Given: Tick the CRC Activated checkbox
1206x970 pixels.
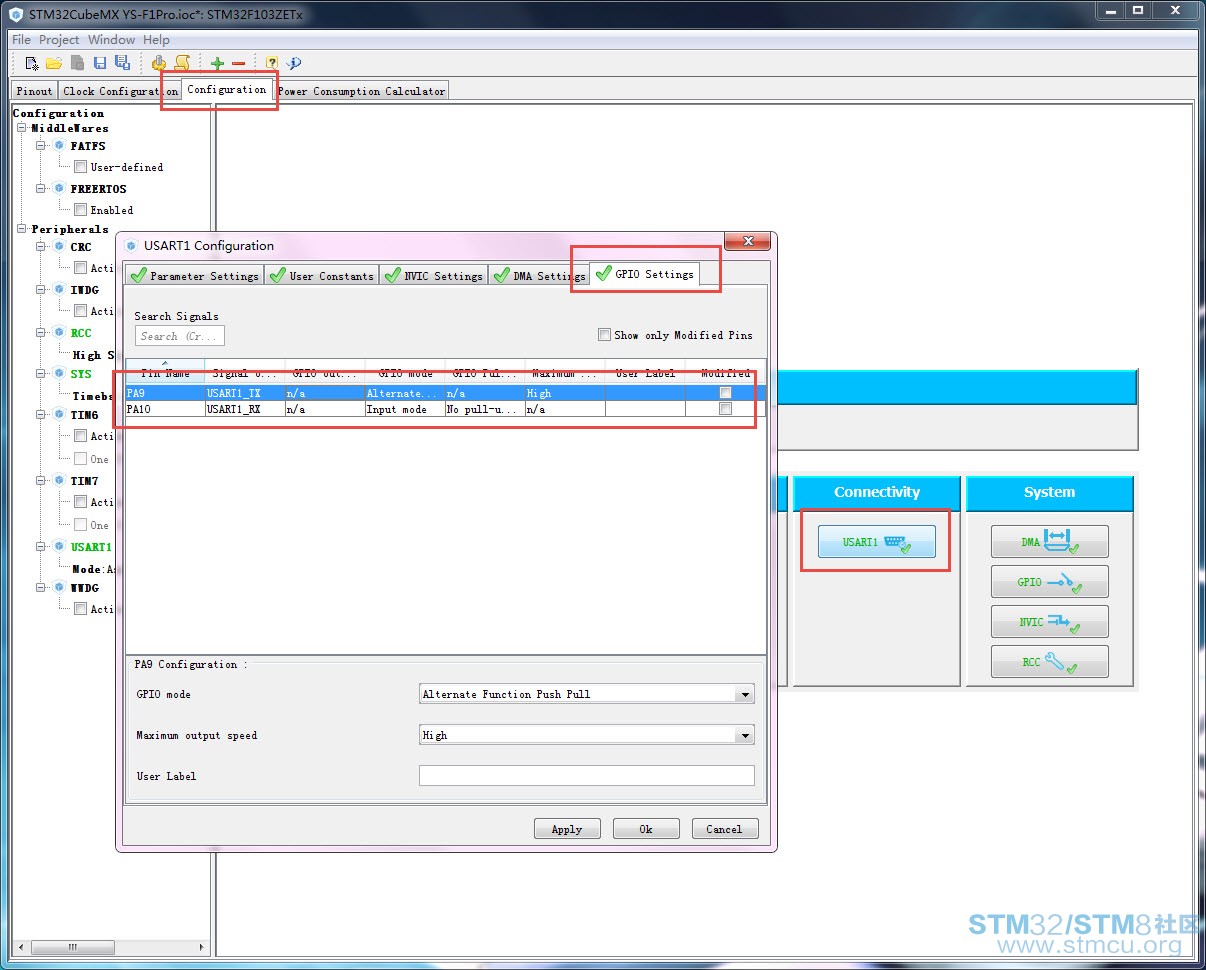Looking at the screenshot, I should pos(81,268).
